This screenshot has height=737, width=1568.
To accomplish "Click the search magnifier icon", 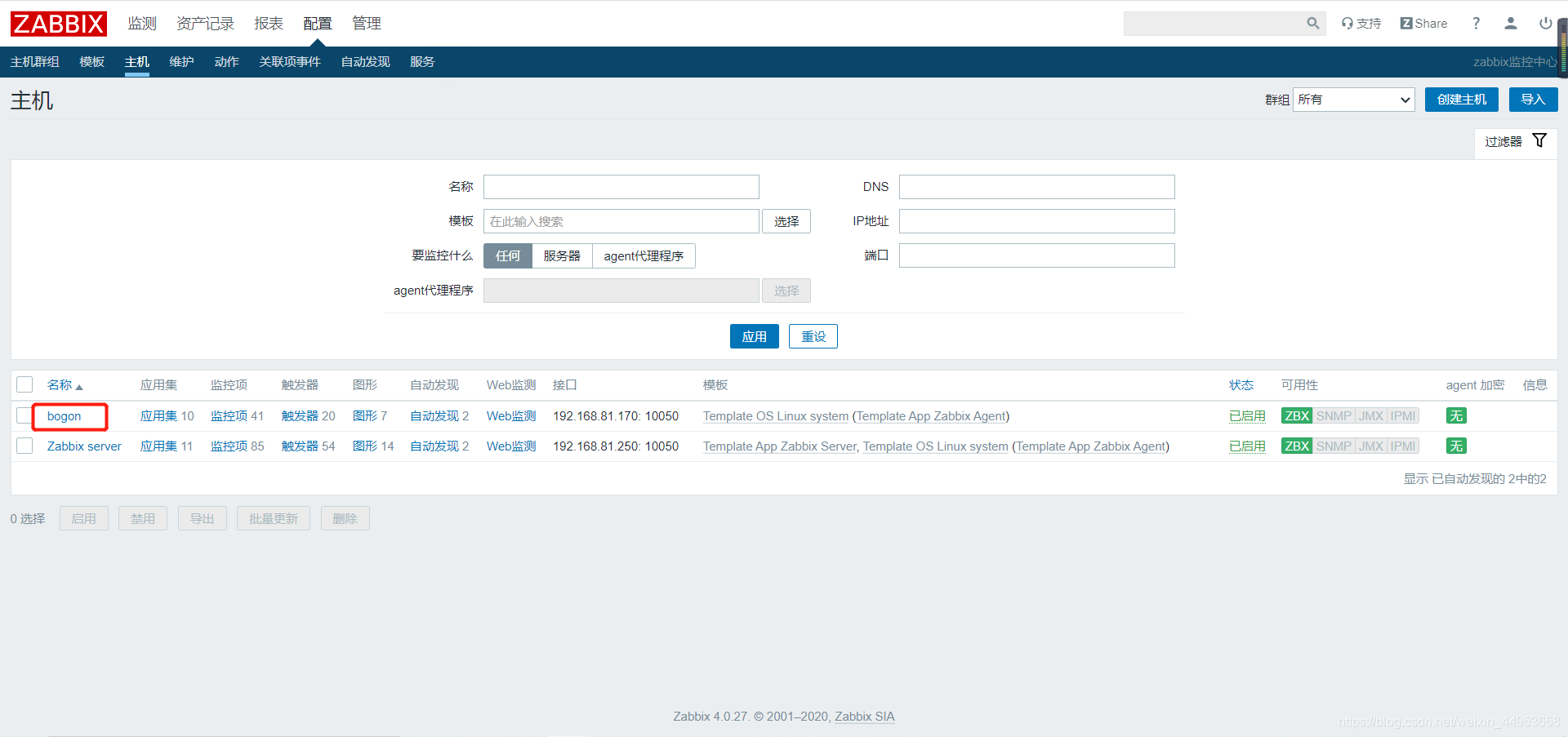I will tap(1312, 24).
